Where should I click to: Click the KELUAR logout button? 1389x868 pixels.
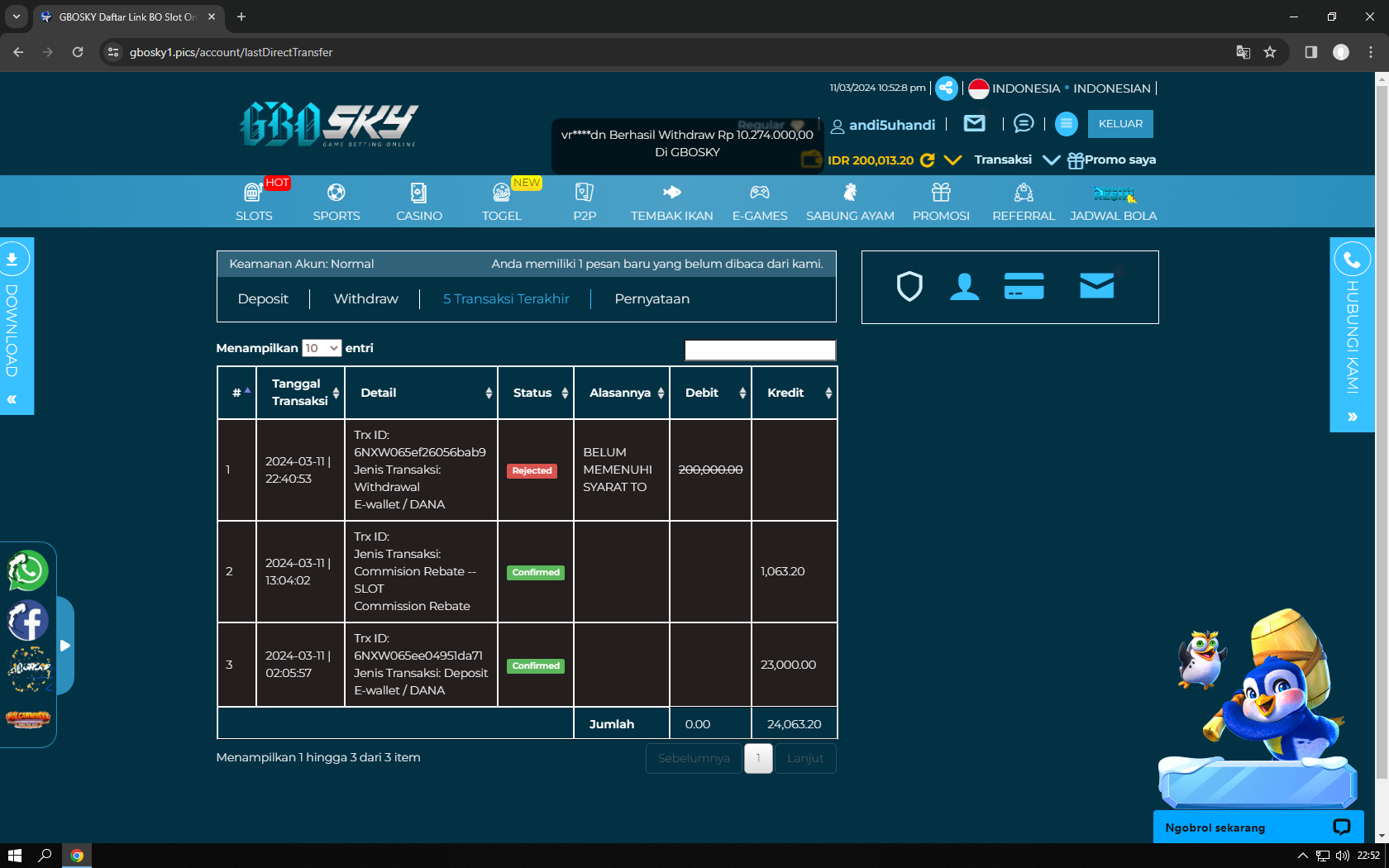tap(1120, 124)
